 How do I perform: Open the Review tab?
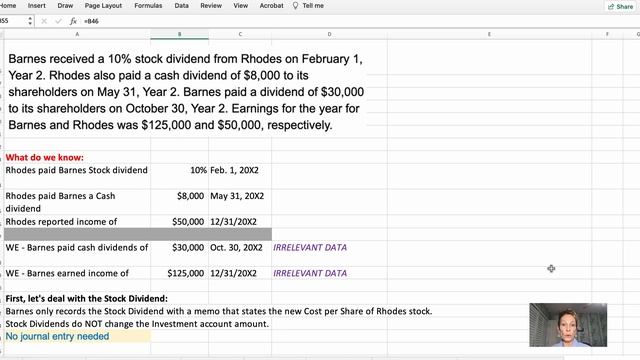211,6
